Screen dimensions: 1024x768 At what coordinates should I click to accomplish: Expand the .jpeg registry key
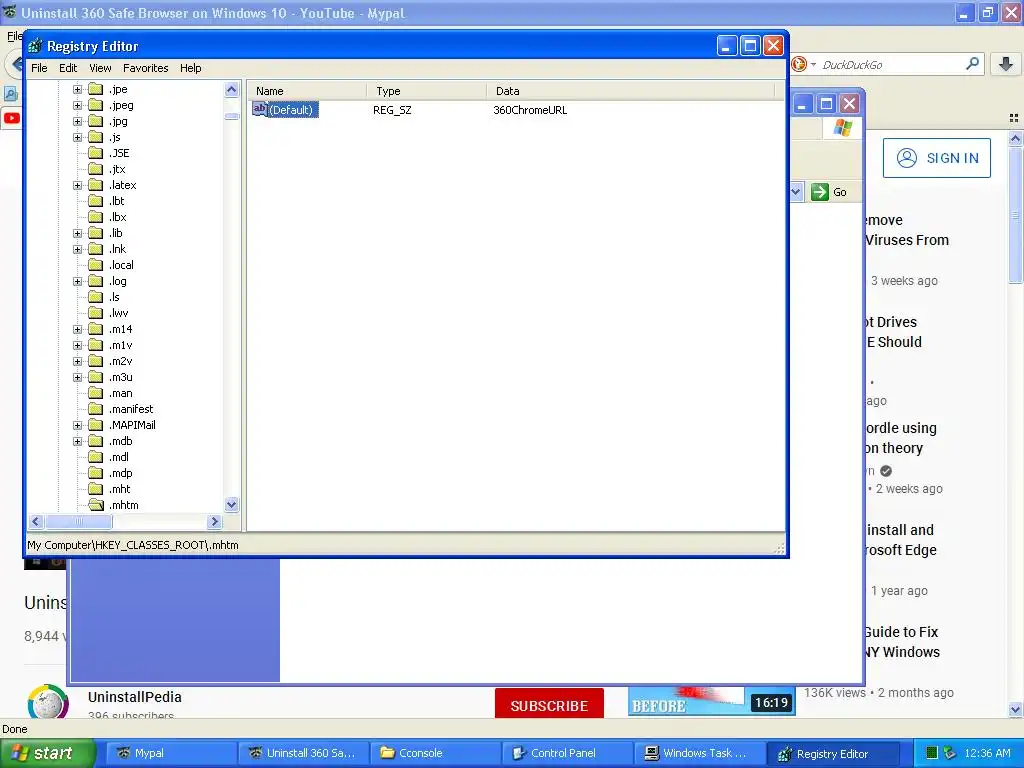click(x=77, y=105)
